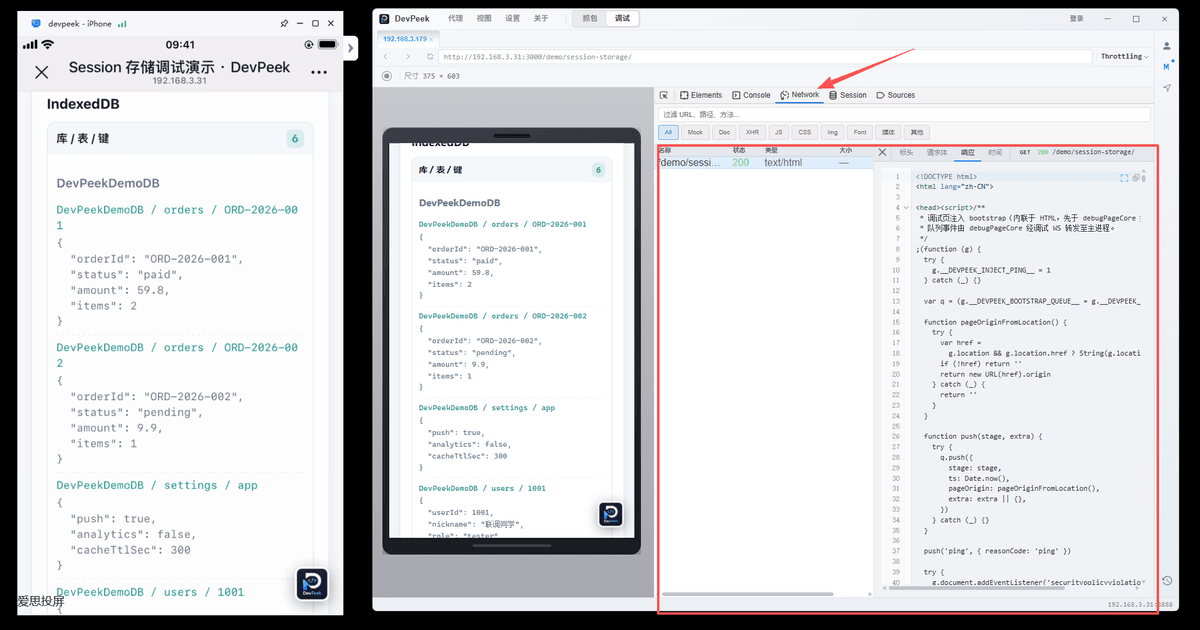1200x630 pixels.
Task: Switch to 抓包 mode
Action: pyautogui.click(x=591, y=18)
